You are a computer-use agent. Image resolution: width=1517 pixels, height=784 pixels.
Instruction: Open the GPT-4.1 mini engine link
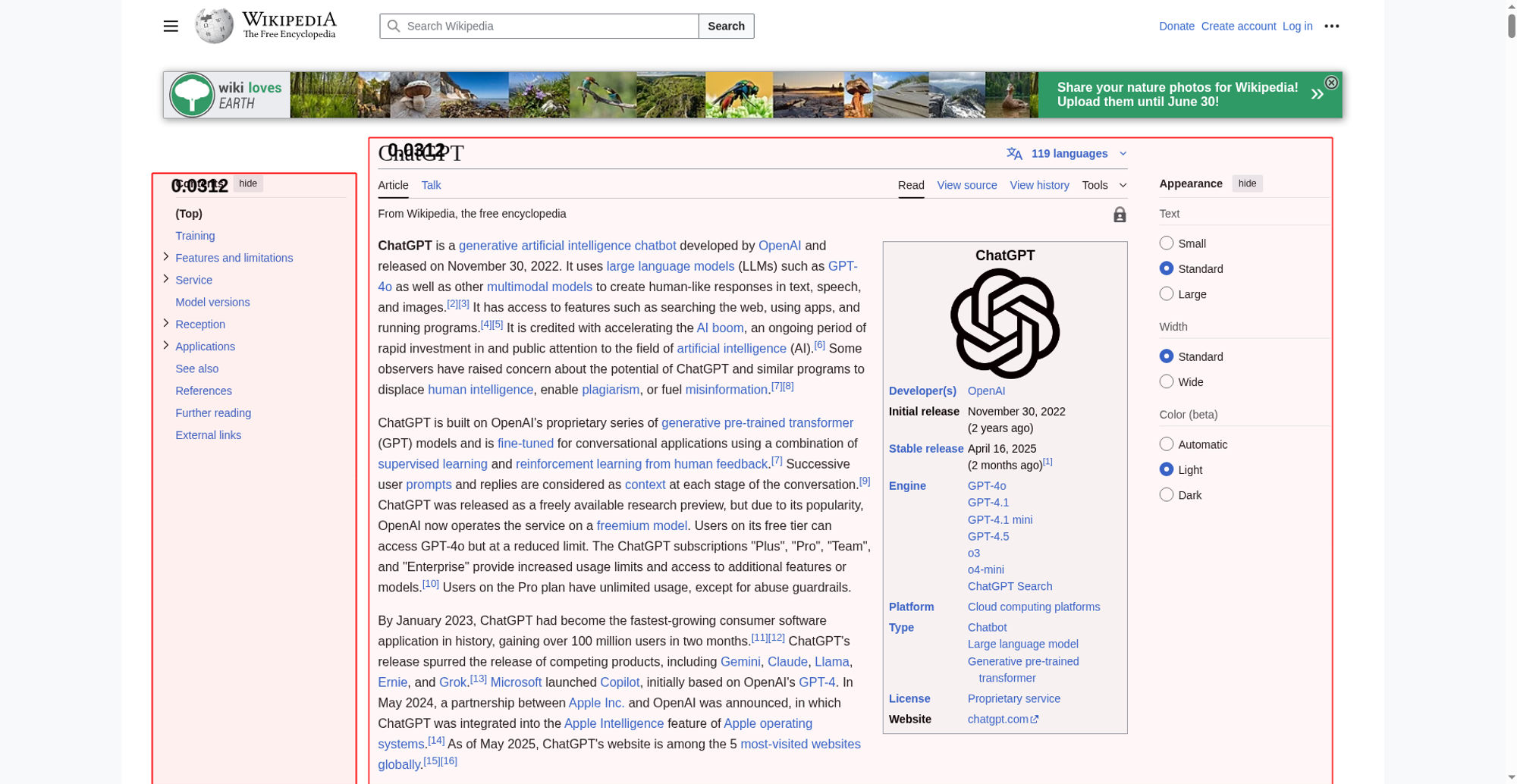1000,519
